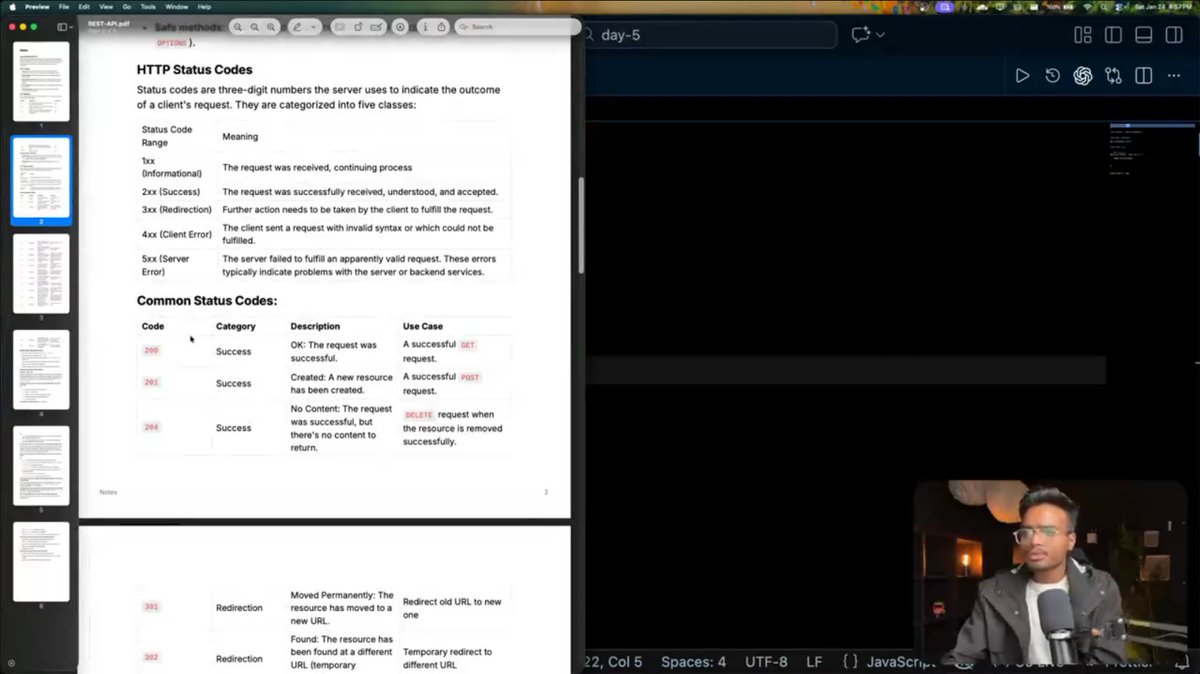The width and height of the screenshot is (1200, 674).
Task: Select page 5 thumbnail in sidebar
Action: tap(41, 466)
